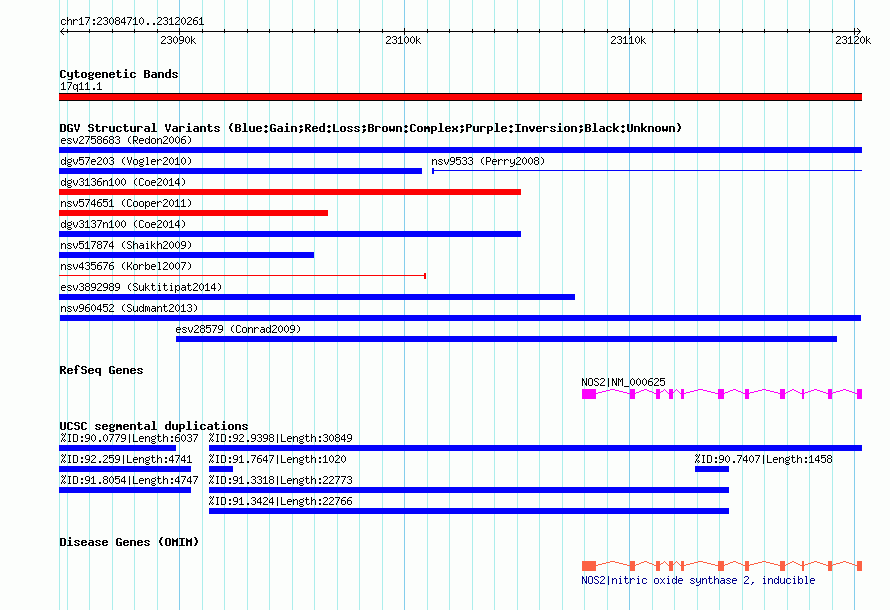Click the %ID:90.7407|Length:1458 label

(x=763, y=460)
